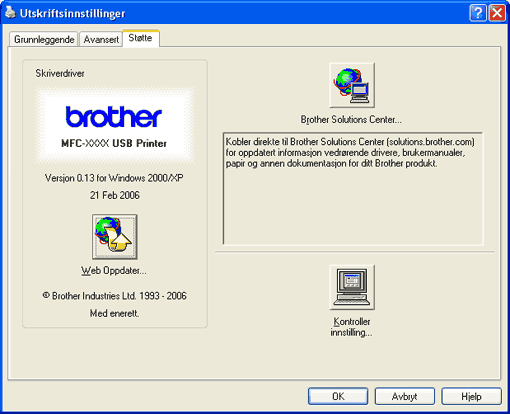Open the Brother Solutions Center globe icon
This screenshot has height=414, width=510.
(352, 85)
